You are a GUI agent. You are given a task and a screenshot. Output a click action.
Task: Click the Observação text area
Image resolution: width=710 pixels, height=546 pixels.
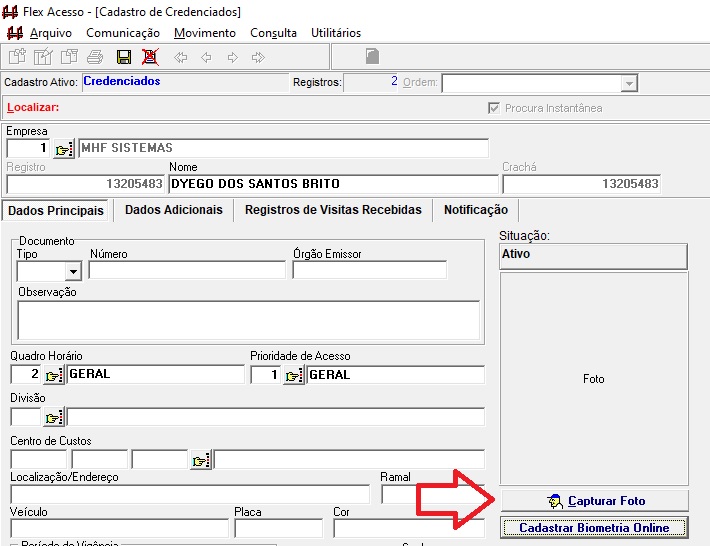(248, 320)
